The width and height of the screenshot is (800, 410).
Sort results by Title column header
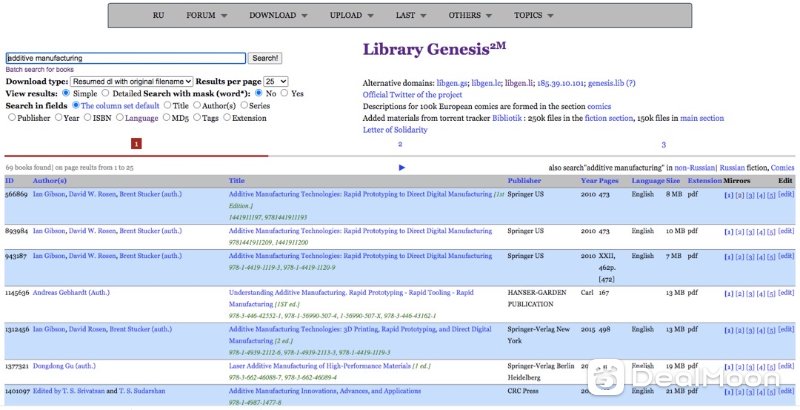(x=237, y=181)
